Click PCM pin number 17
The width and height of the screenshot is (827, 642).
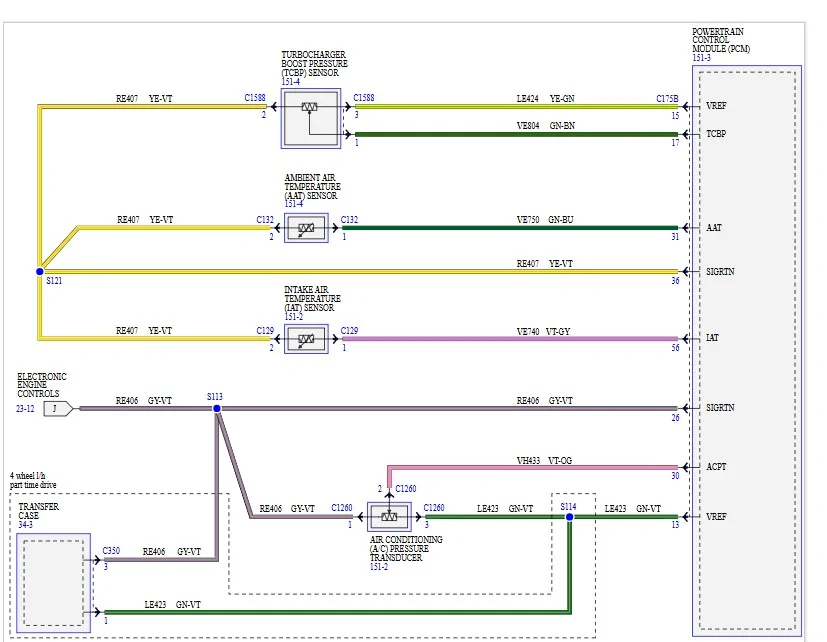[x=676, y=143]
